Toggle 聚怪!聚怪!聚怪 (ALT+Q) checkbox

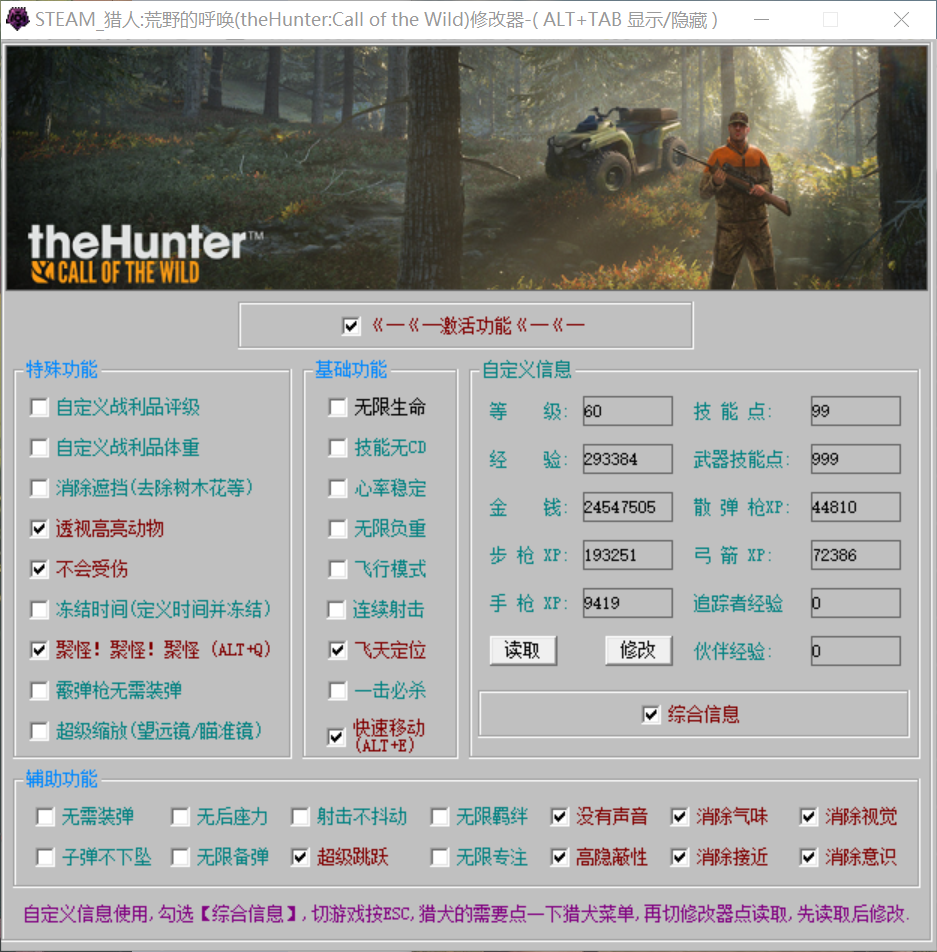coord(39,650)
